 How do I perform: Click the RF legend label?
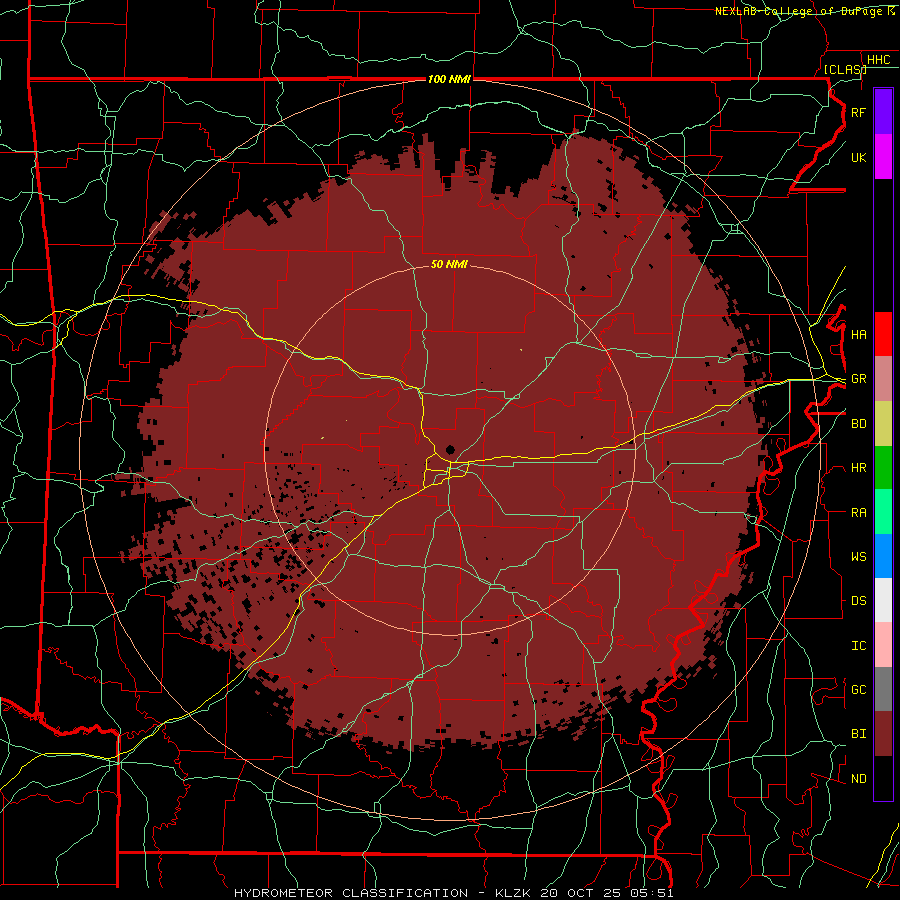pyautogui.click(x=858, y=112)
